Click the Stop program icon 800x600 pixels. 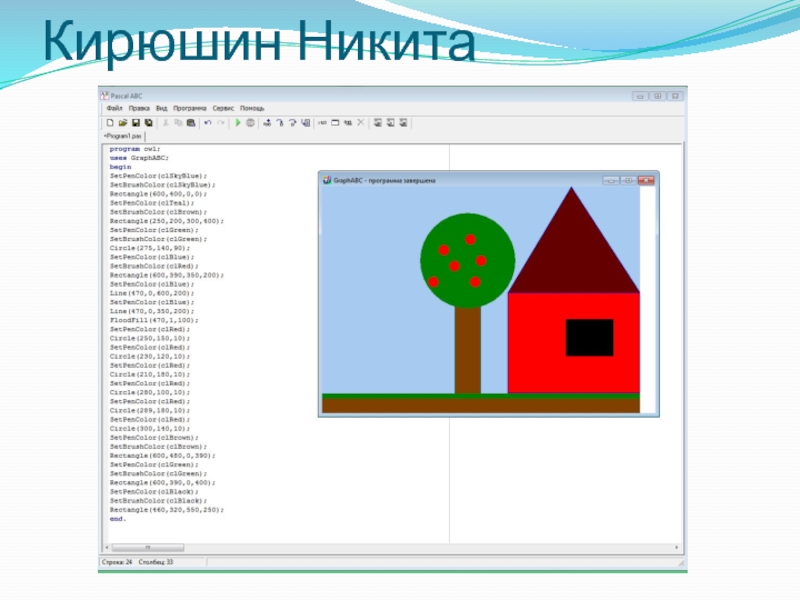(x=250, y=123)
